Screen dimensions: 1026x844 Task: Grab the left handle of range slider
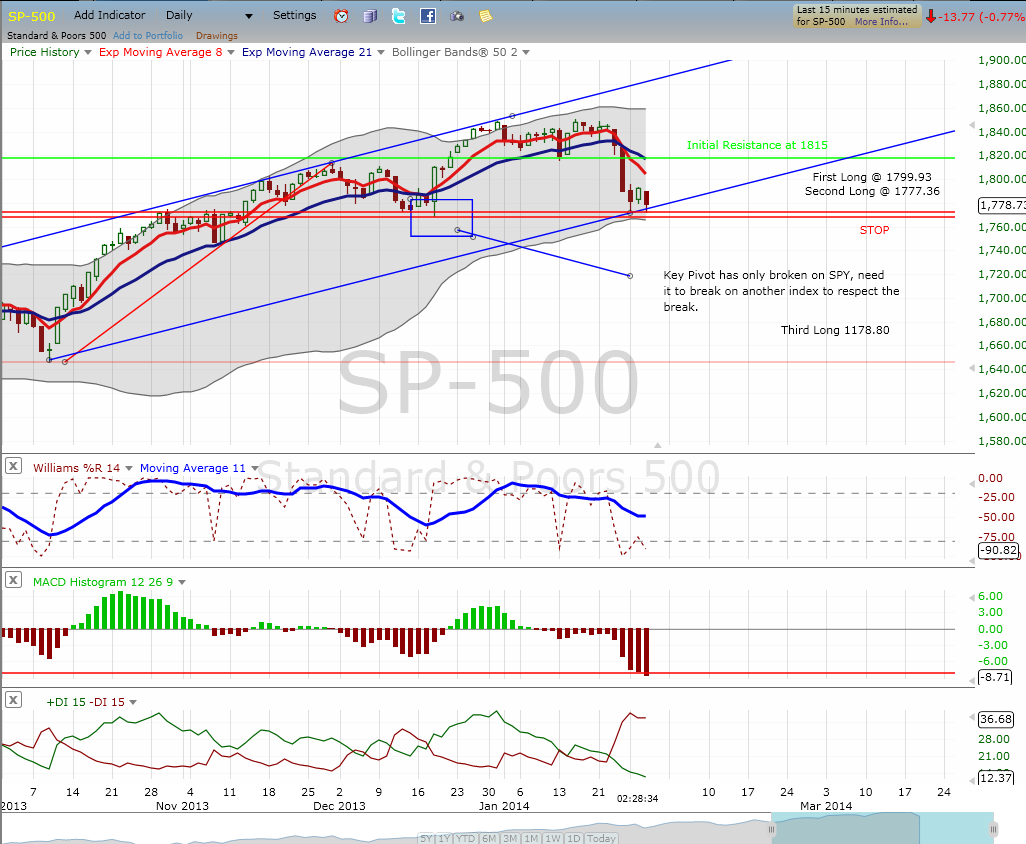[771, 830]
